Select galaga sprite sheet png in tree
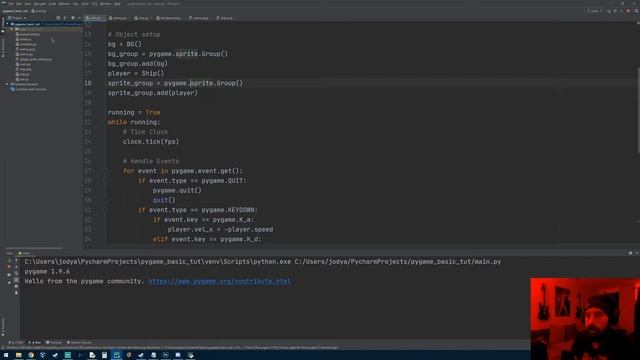Screen dimensions: 640x360 point(33,59)
